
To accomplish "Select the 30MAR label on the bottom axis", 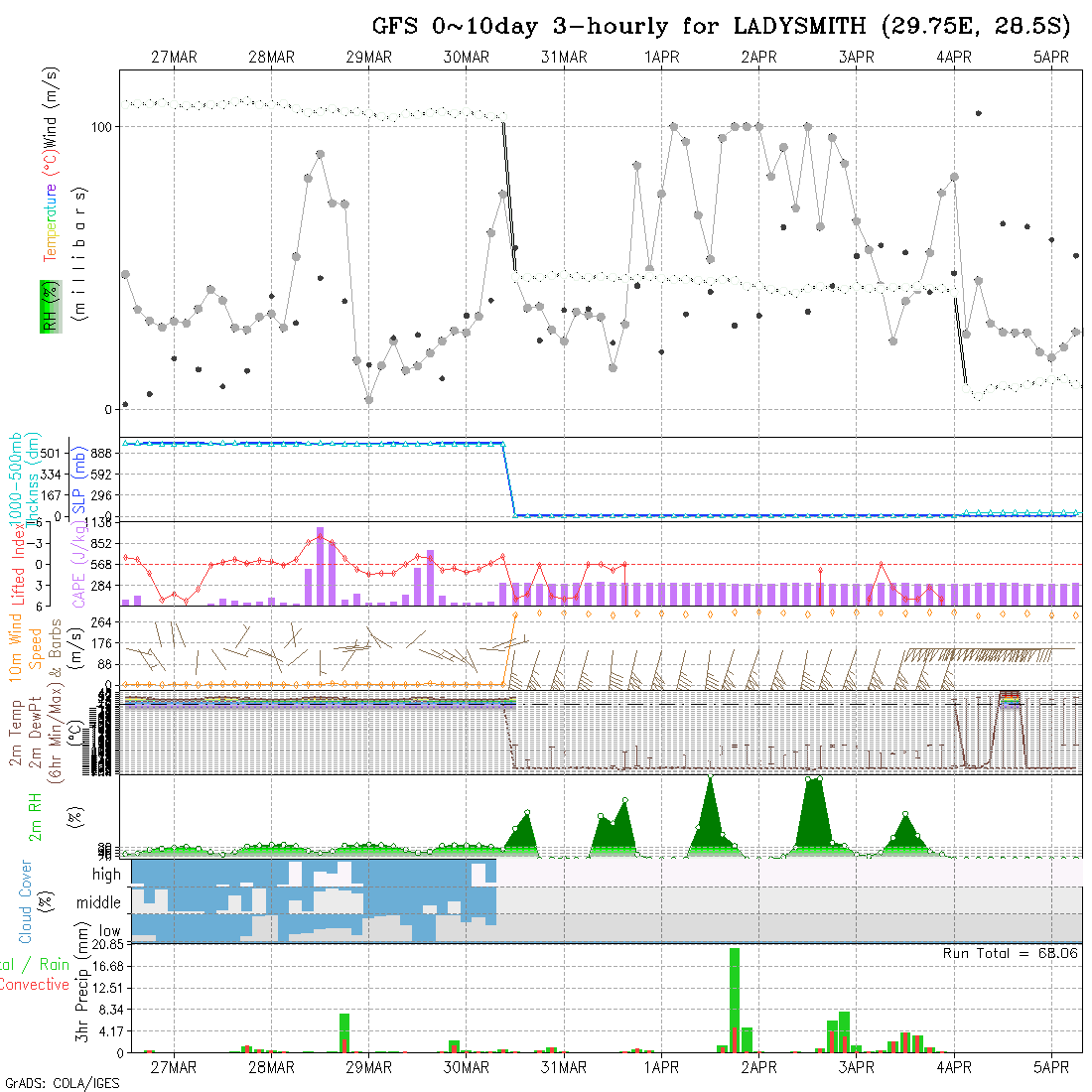I will pos(467,1067).
